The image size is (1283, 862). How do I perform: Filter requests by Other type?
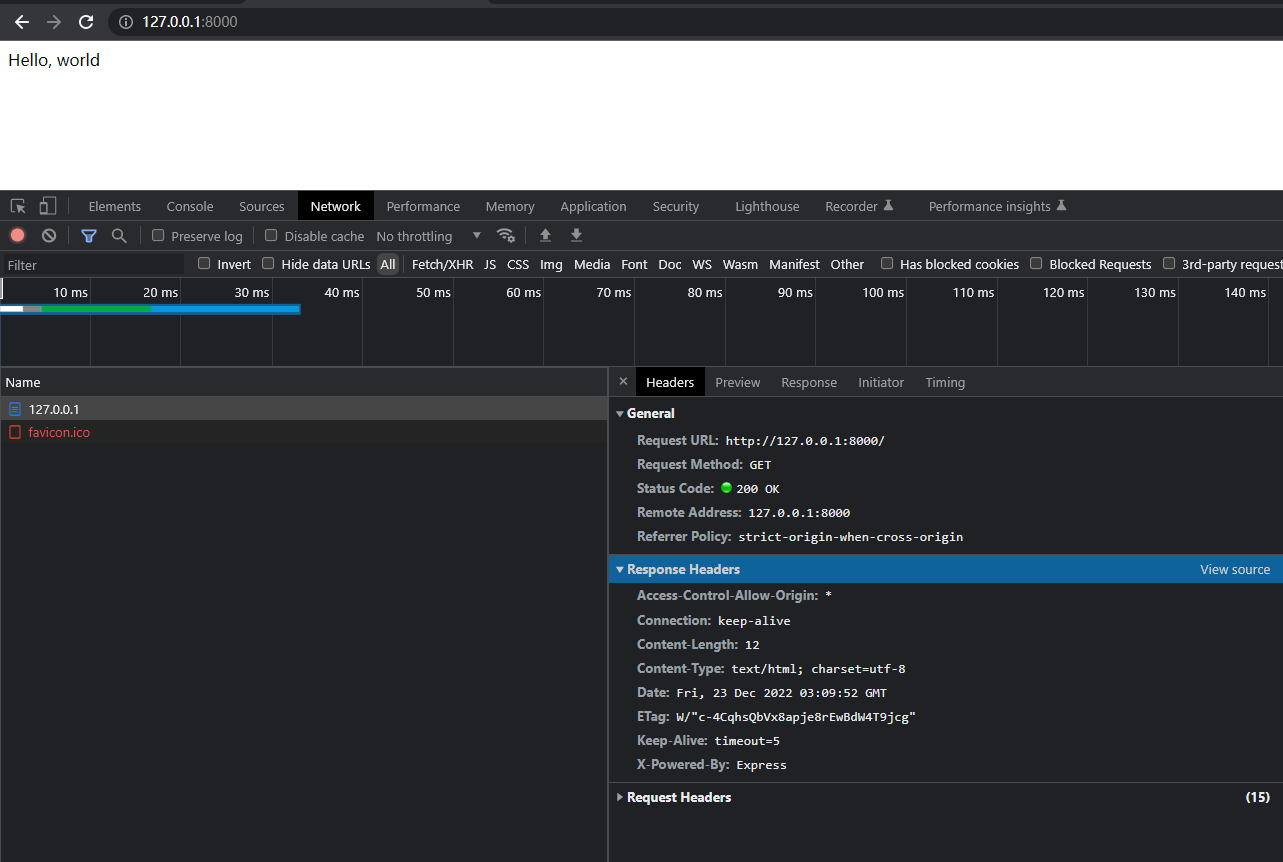click(x=847, y=264)
